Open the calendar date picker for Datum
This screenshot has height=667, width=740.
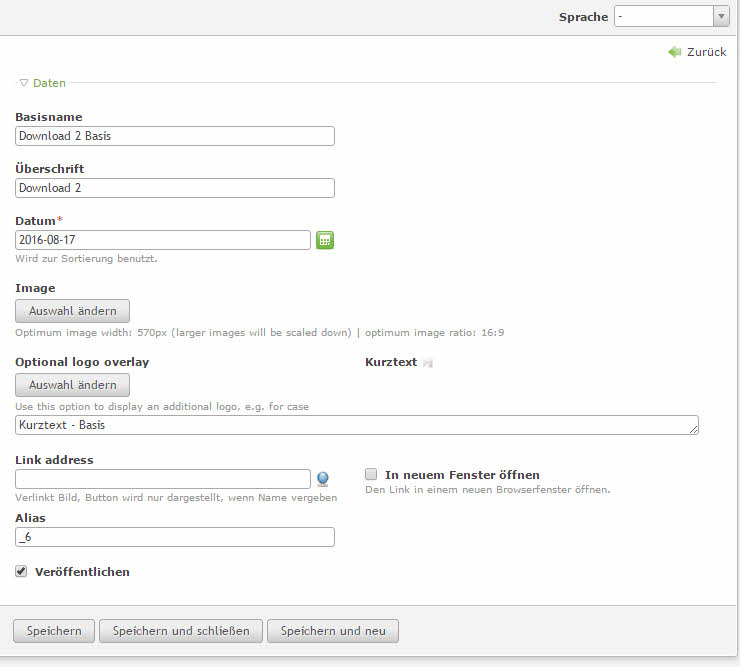[325, 240]
